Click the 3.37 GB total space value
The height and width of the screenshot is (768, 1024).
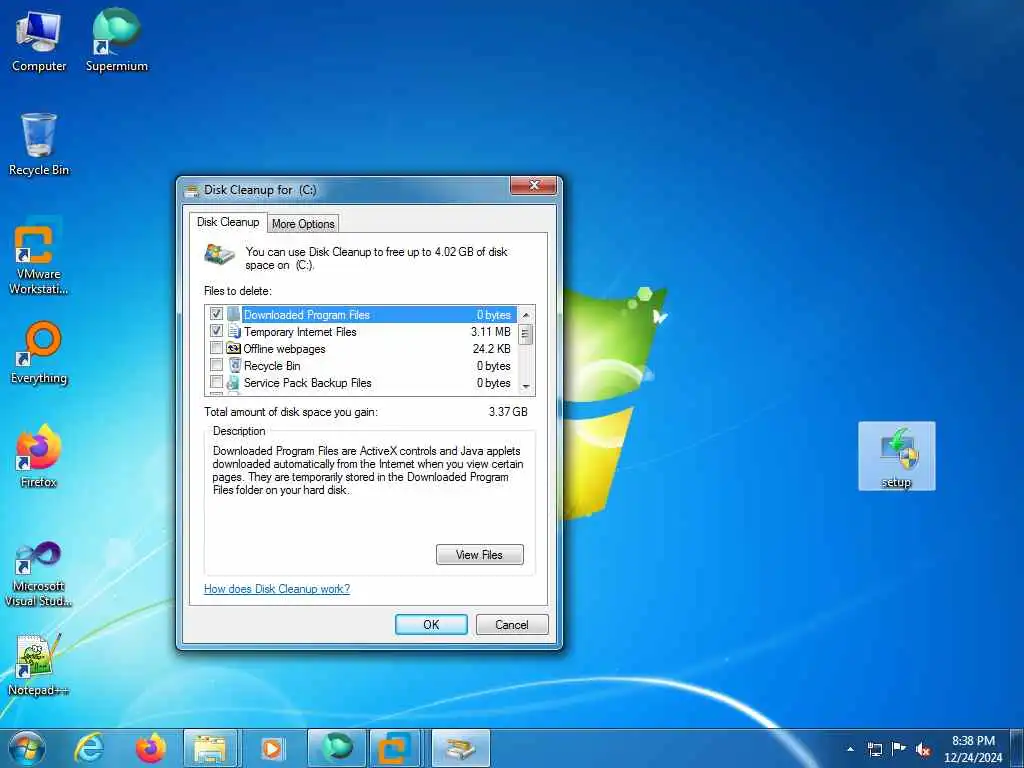pyautogui.click(x=508, y=412)
